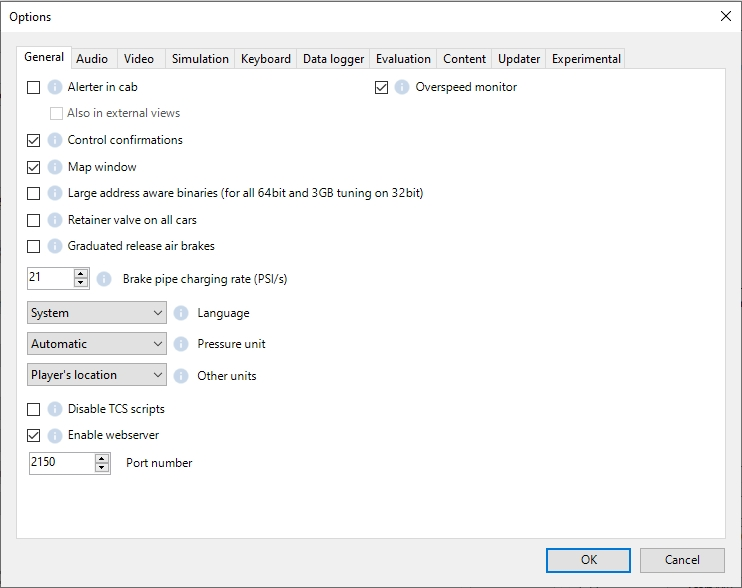Click info icon beside Overspeed monitor
The width and height of the screenshot is (742, 588).
click(x=402, y=87)
